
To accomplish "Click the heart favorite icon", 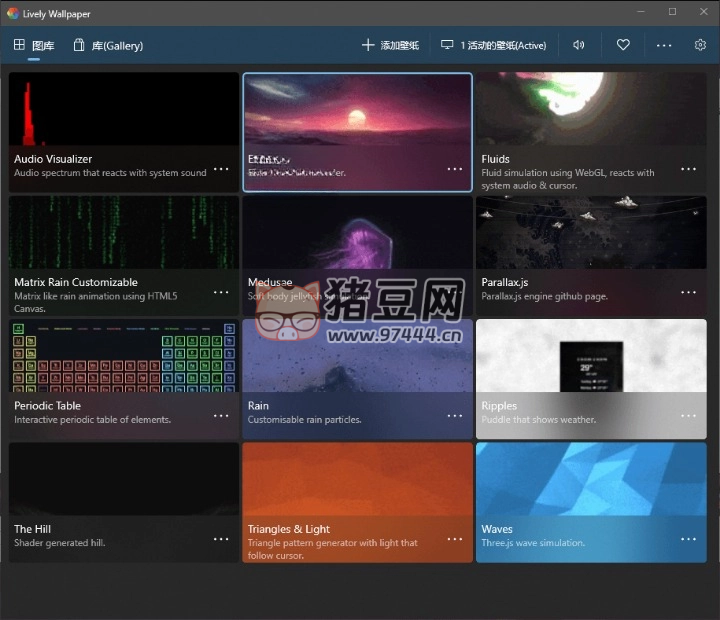I will point(623,45).
